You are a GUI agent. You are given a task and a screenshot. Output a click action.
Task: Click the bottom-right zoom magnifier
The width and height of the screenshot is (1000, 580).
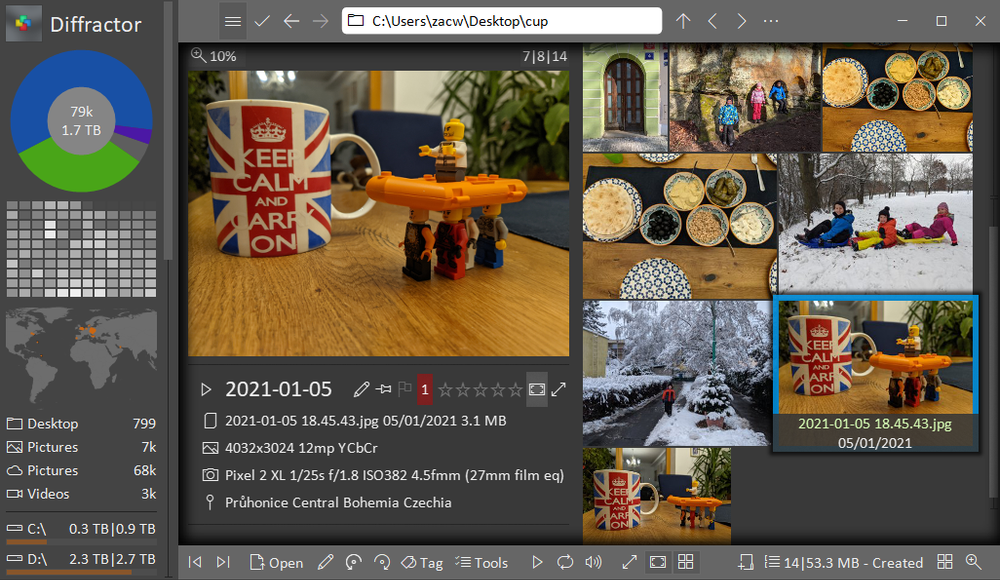click(x=973, y=562)
